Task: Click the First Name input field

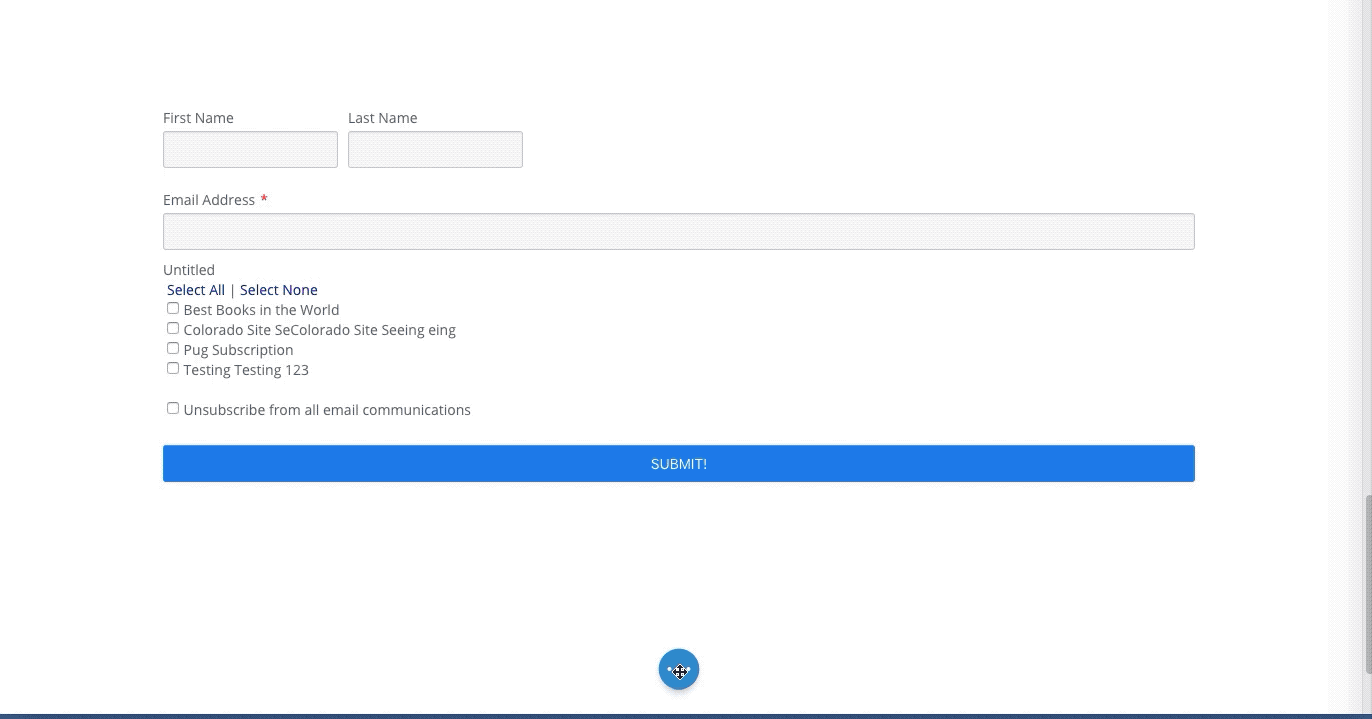Action: pos(250,149)
